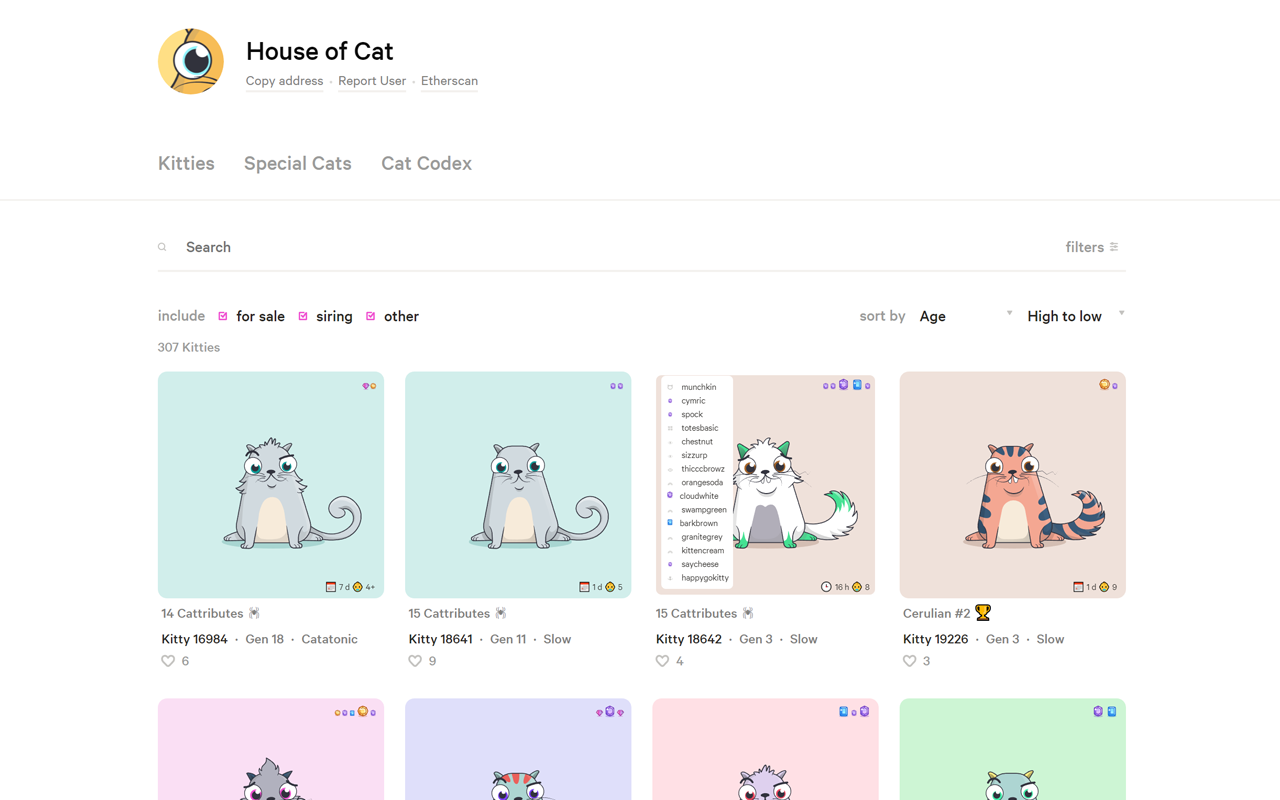Click gem badges on the pink second-row card
Image resolution: width=1280 pixels, height=800 pixels.
(355, 712)
